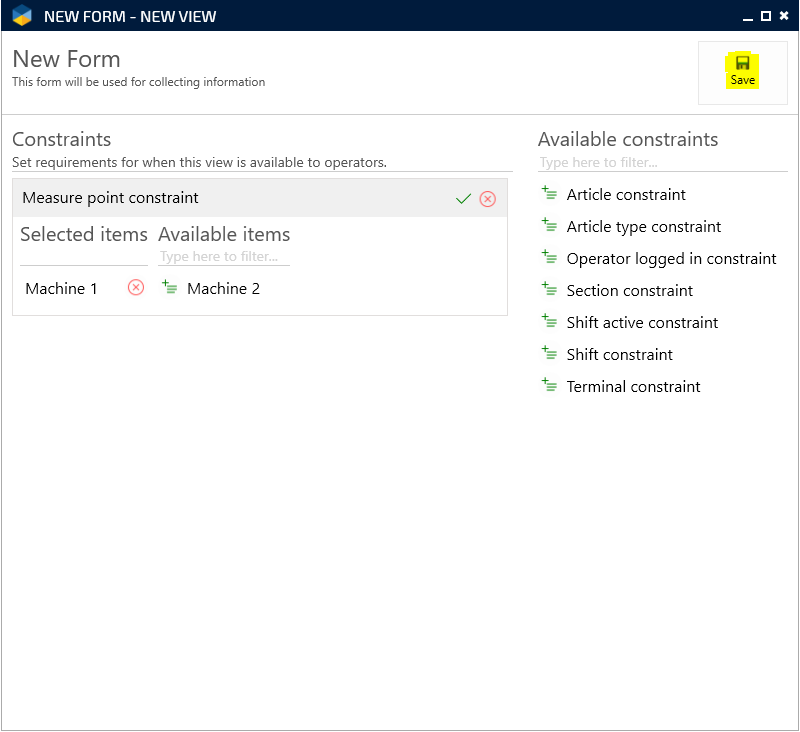
Task: Select Machine 1 in selected items
Action: [x=62, y=289]
